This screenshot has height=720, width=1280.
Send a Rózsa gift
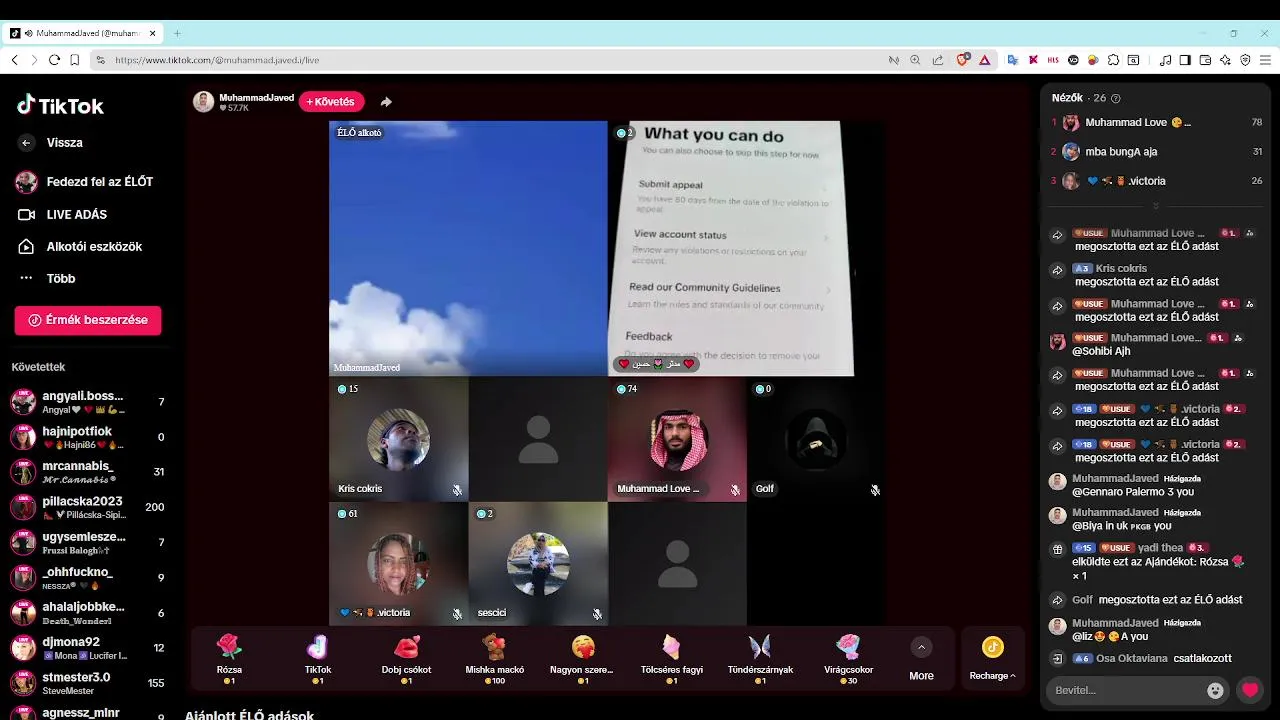(x=229, y=658)
